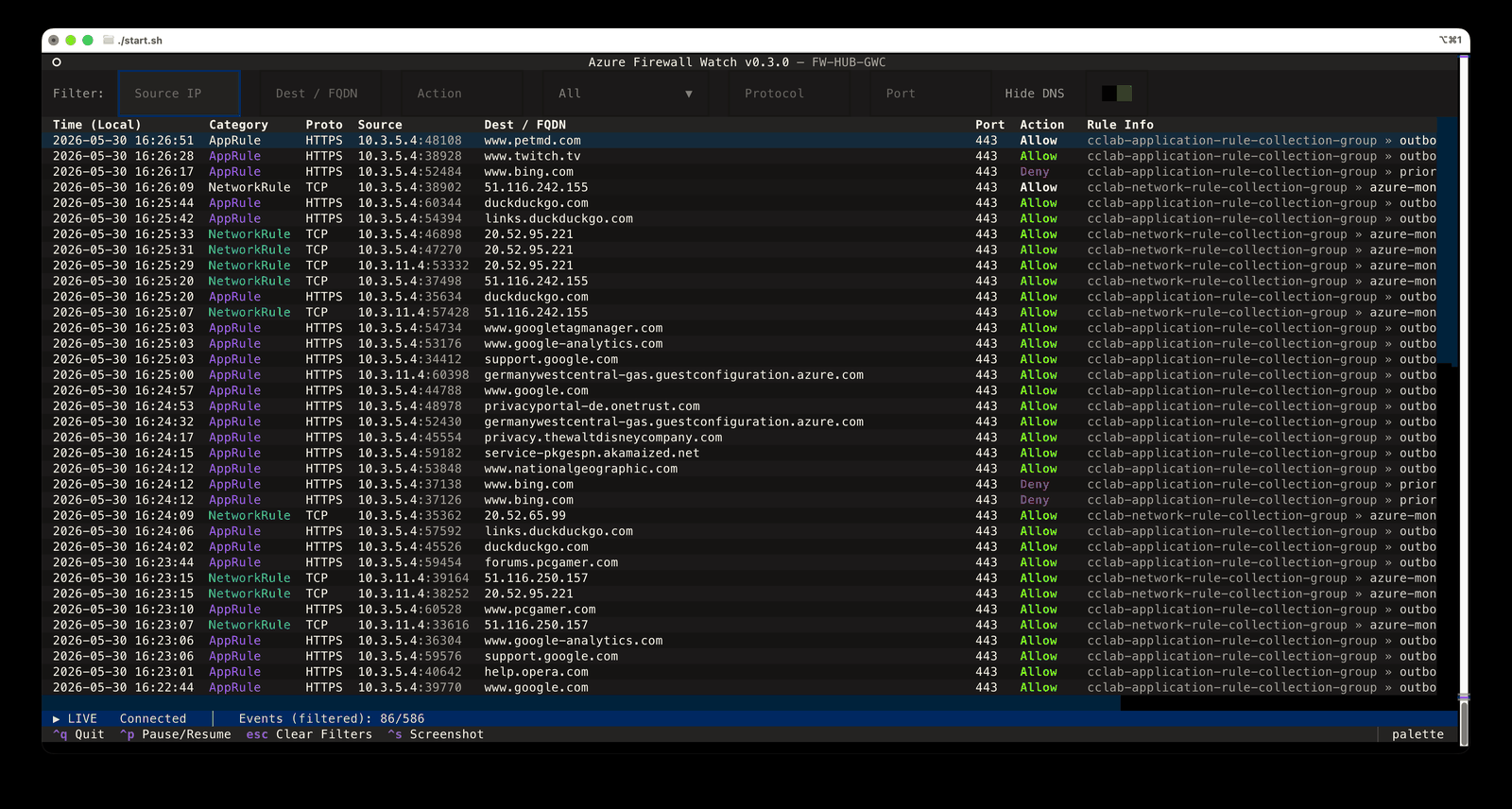Click the folder icon beside ./start.sh title
1512x809 pixels.
109,41
